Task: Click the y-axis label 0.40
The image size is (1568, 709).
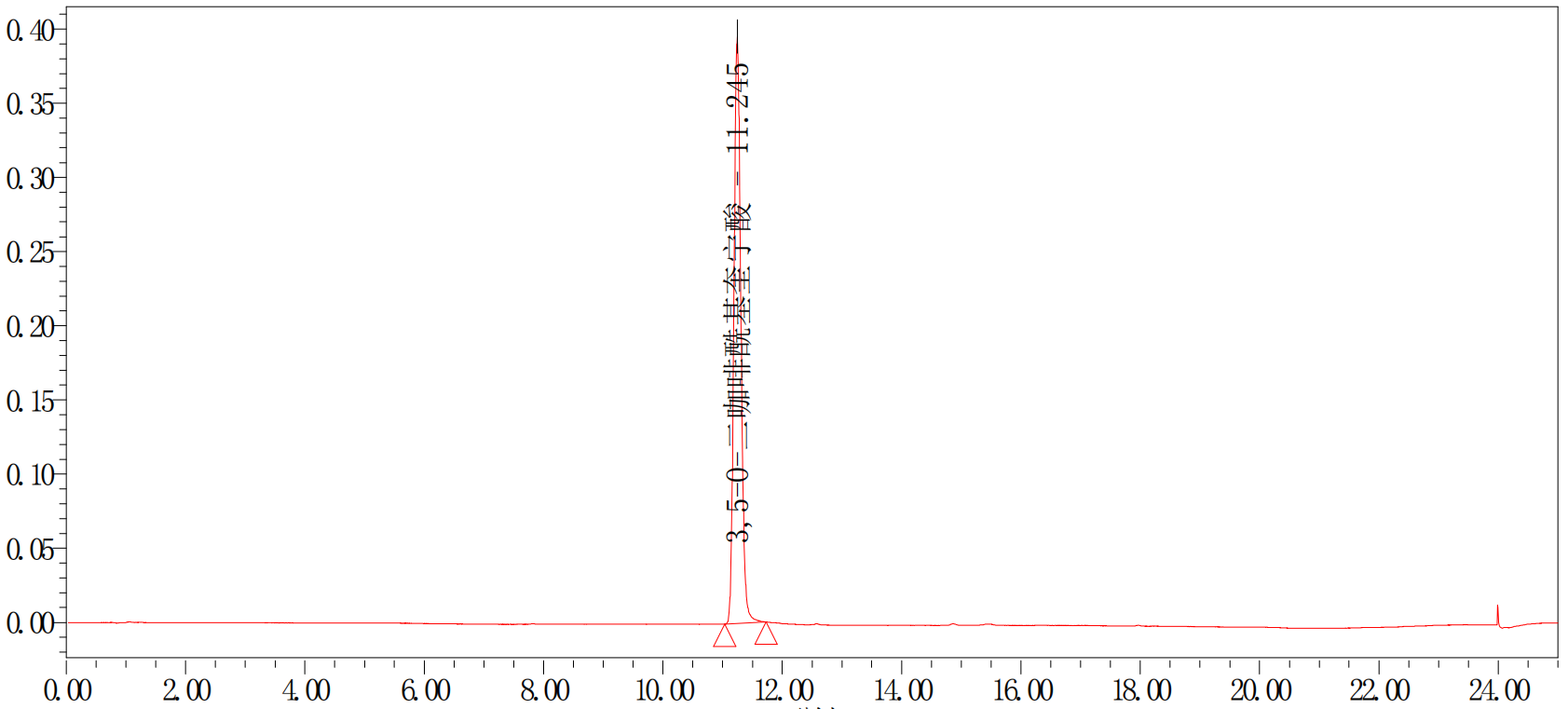Action: (x=30, y=31)
